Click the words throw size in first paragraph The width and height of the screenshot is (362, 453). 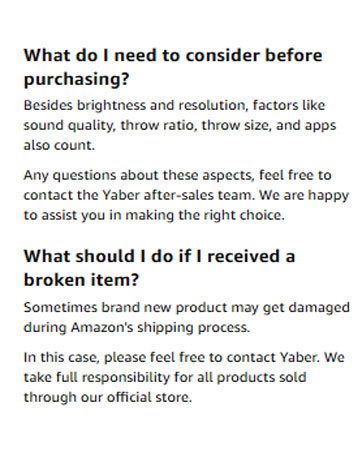[x=236, y=125]
